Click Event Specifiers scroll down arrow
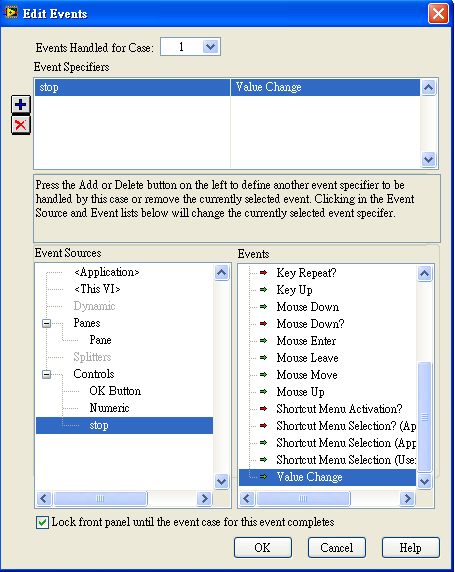Screen dimensions: 455x572 pos(428,159)
